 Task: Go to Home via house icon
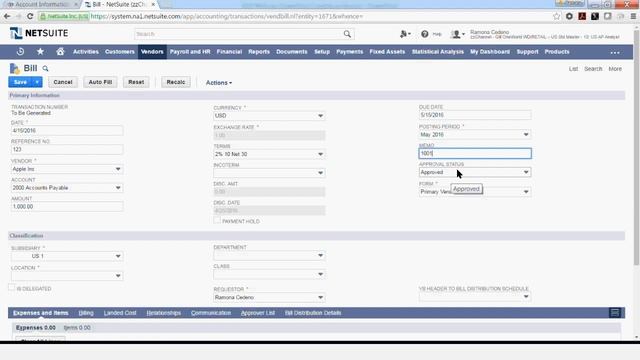tap(60, 52)
